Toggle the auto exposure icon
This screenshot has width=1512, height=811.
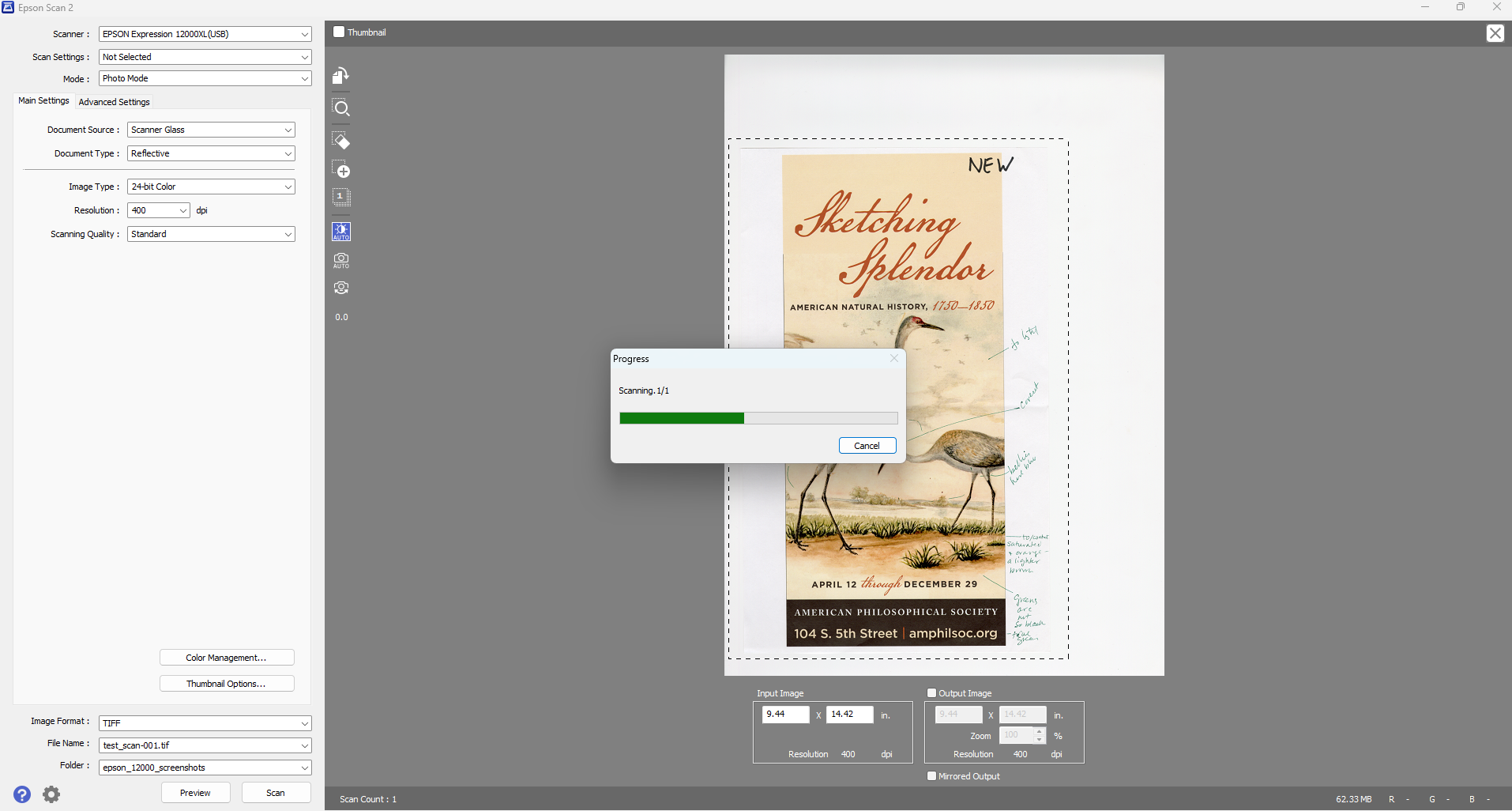coord(341,232)
